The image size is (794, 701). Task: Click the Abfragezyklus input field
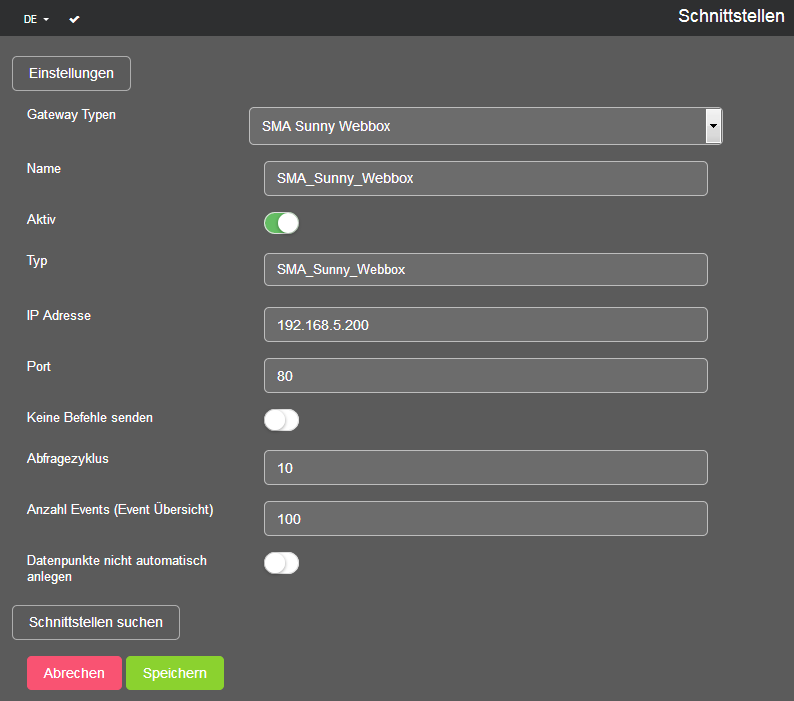coord(486,468)
